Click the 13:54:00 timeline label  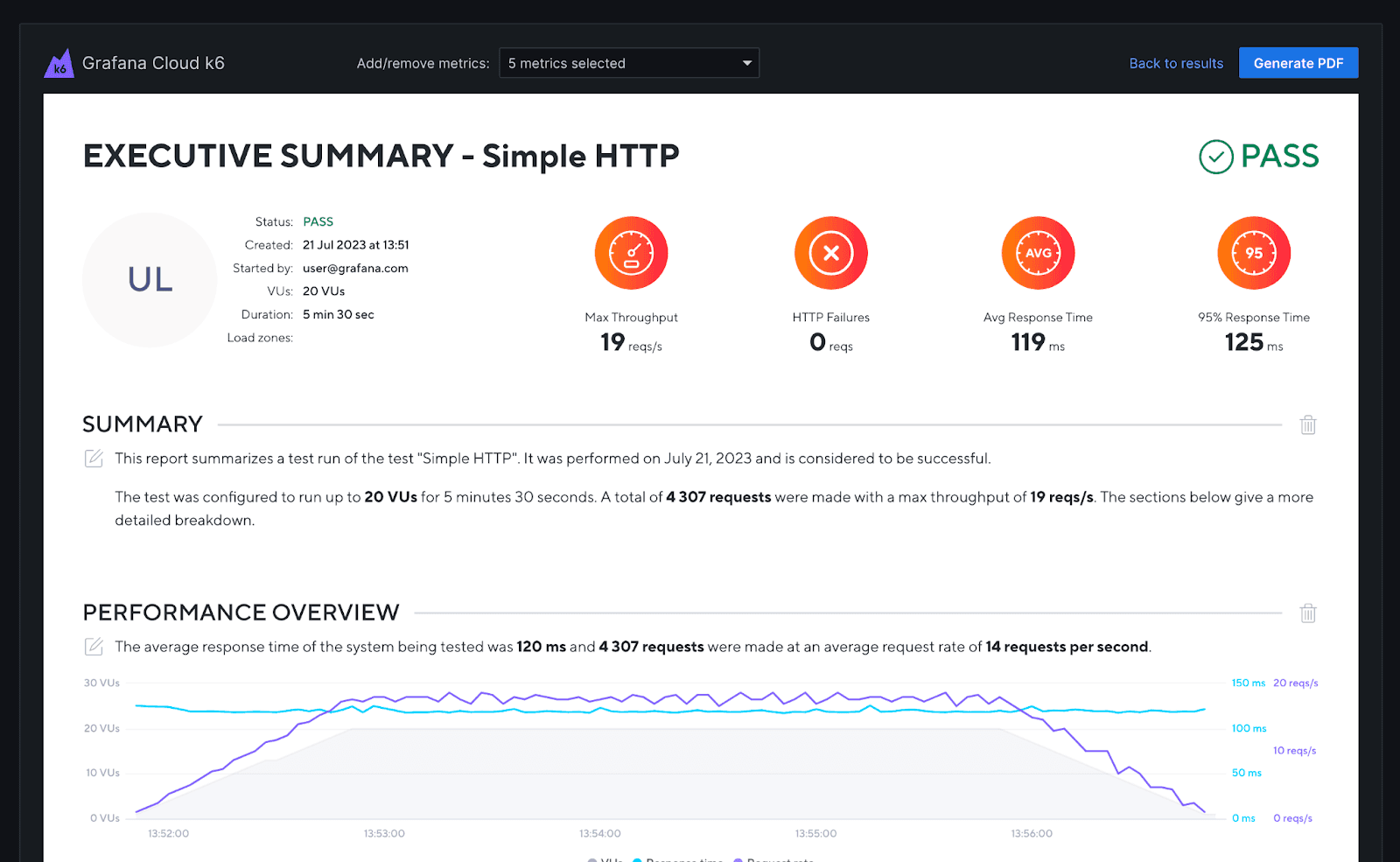coord(598,833)
